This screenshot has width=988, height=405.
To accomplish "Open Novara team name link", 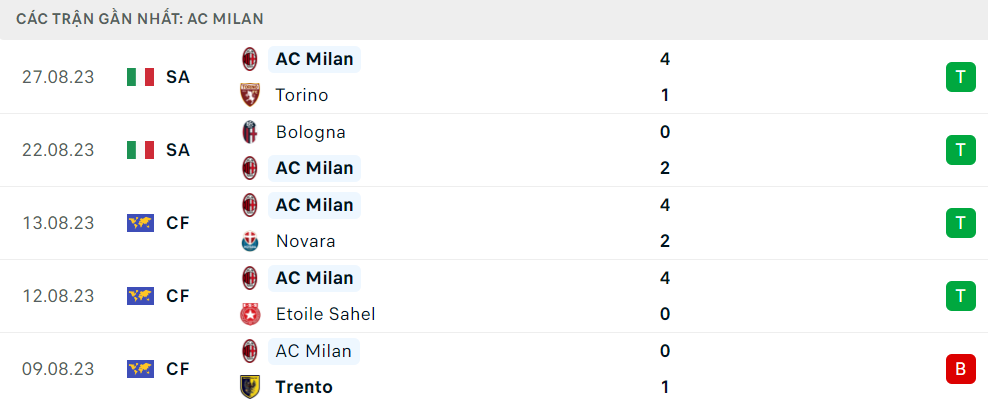I will [x=306, y=241].
